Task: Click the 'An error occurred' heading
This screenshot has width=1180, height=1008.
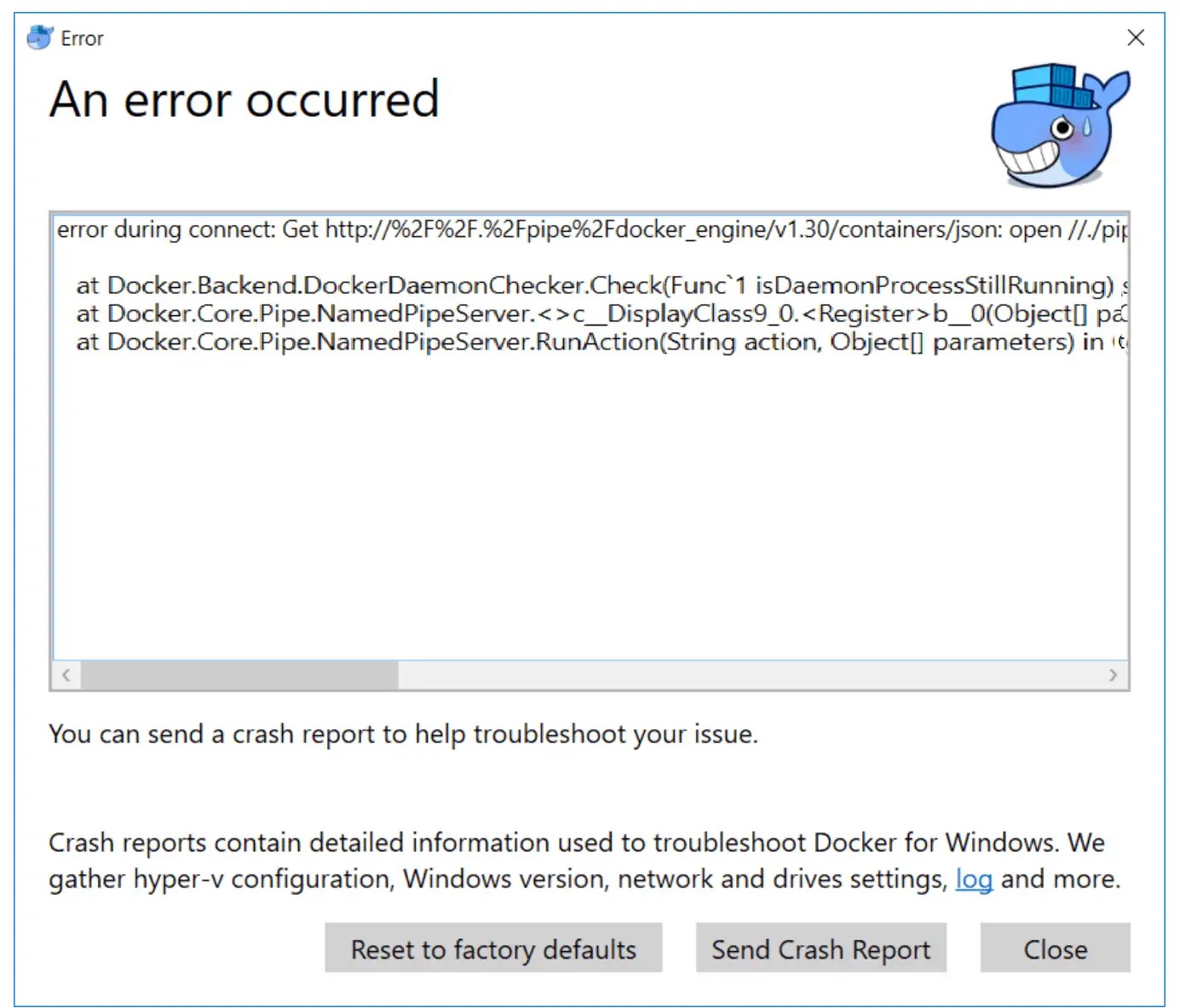Action: tap(245, 100)
